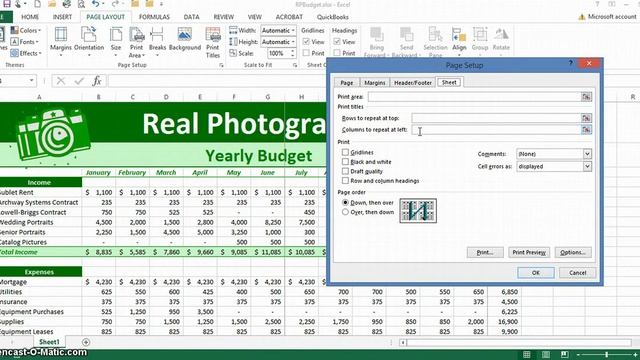Screen dimensions: 640x360
Task: Switch to the Header/Footer tab
Action: [x=413, y=82]
